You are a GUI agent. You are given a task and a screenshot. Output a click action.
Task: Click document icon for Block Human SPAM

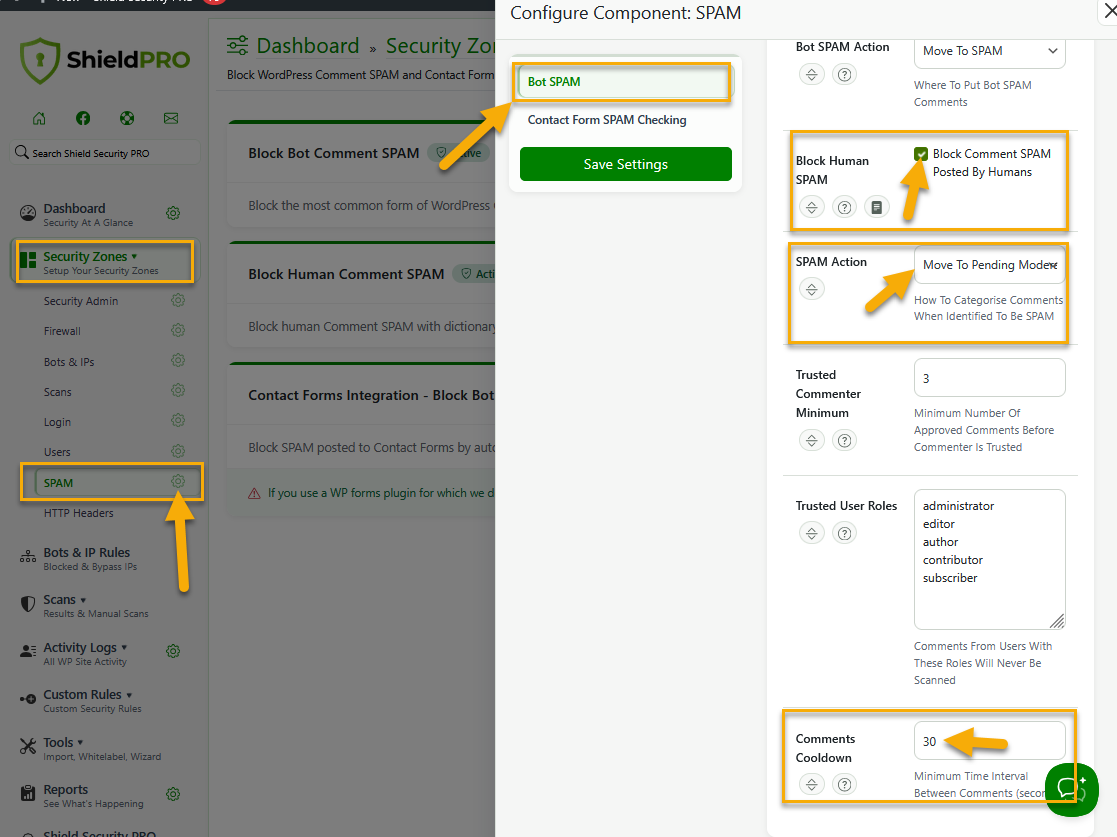(x=877, y=207)
